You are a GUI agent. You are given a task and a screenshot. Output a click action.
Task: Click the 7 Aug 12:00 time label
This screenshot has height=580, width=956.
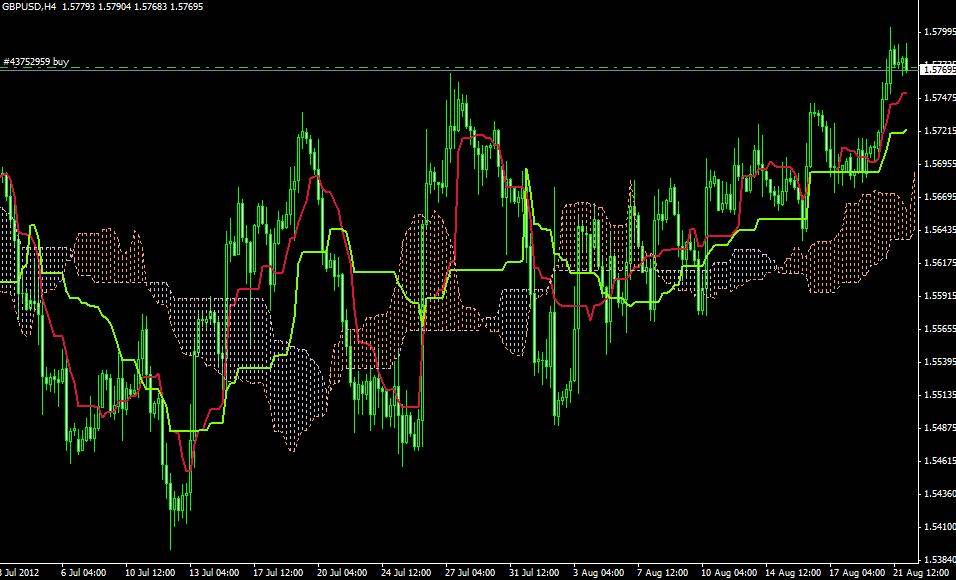663,573
